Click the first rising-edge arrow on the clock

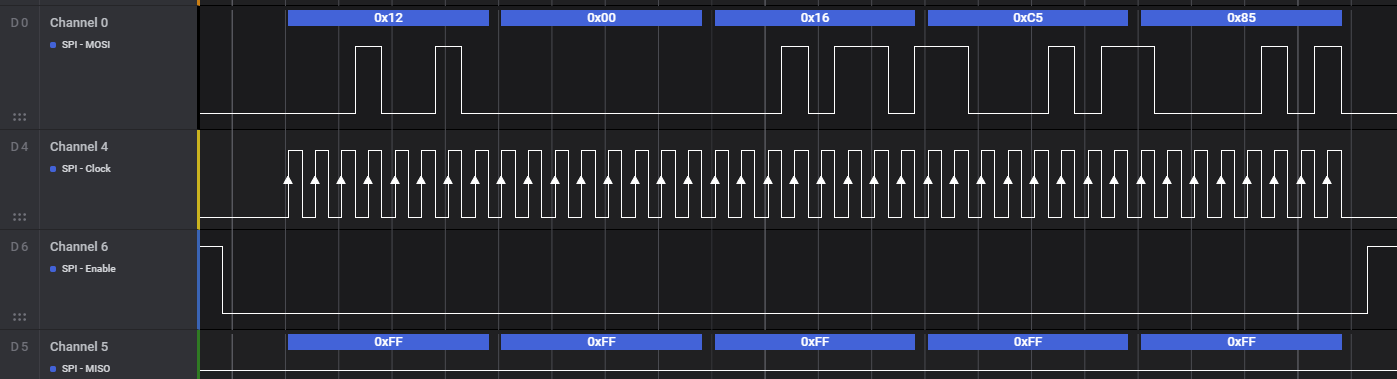click(288, 180)
